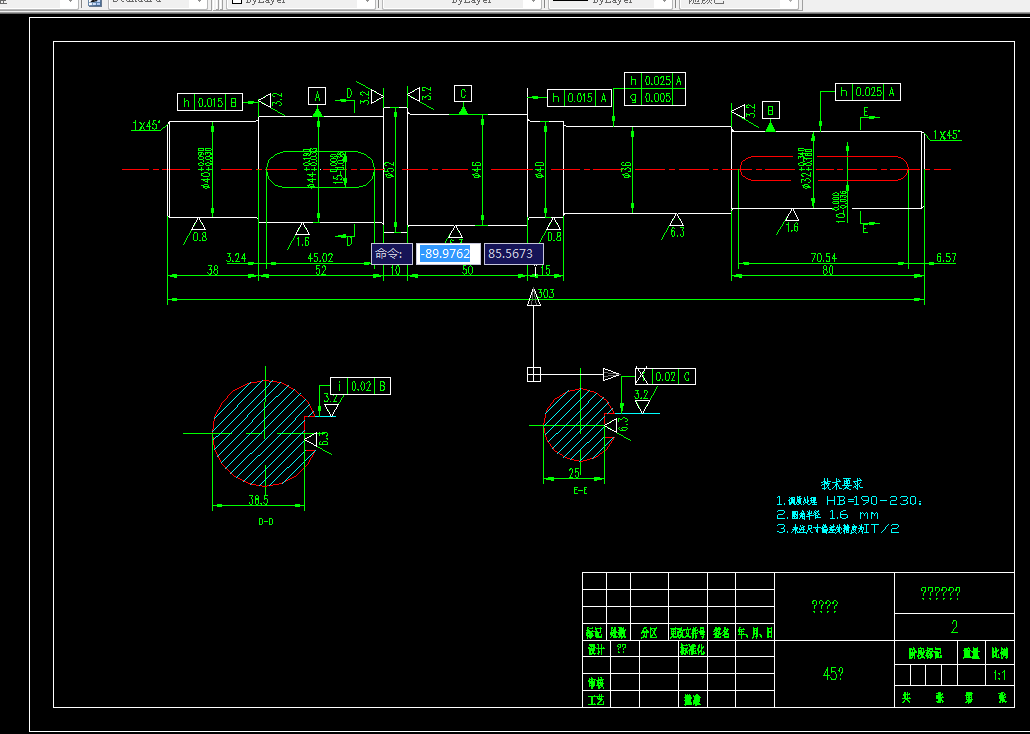Viewport: 1030px width, 734px height.
Task: Select the '45.02' keyway length dimension
Action: point(321,258)
